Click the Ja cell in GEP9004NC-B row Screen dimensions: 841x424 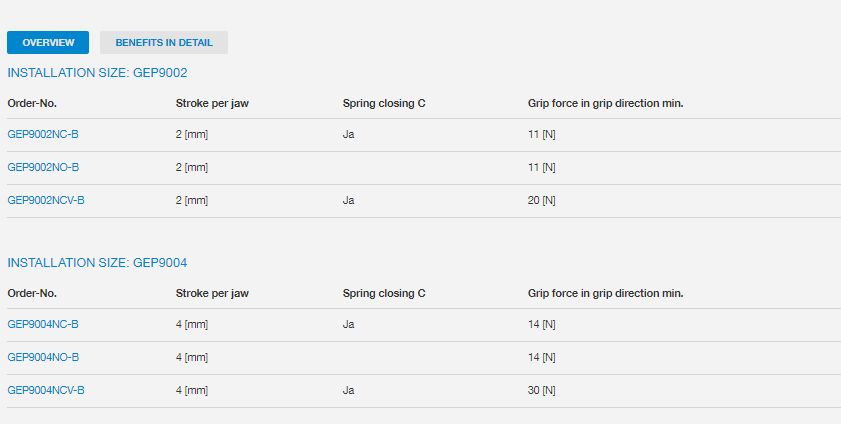point(349,324)
